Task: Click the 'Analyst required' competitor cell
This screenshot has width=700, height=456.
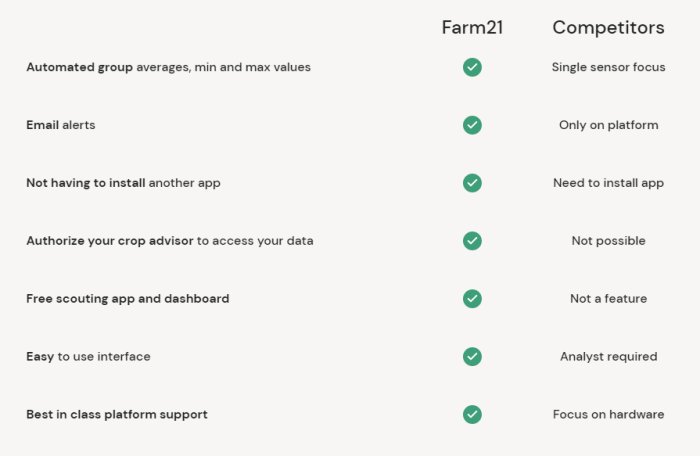Action: tap(608, 356)
